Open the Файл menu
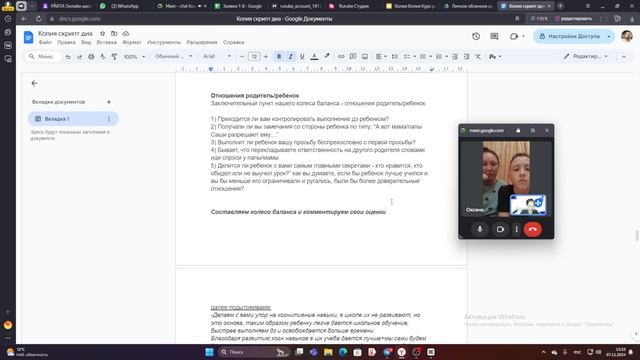640x360 pixels. [x=45, y=42]
